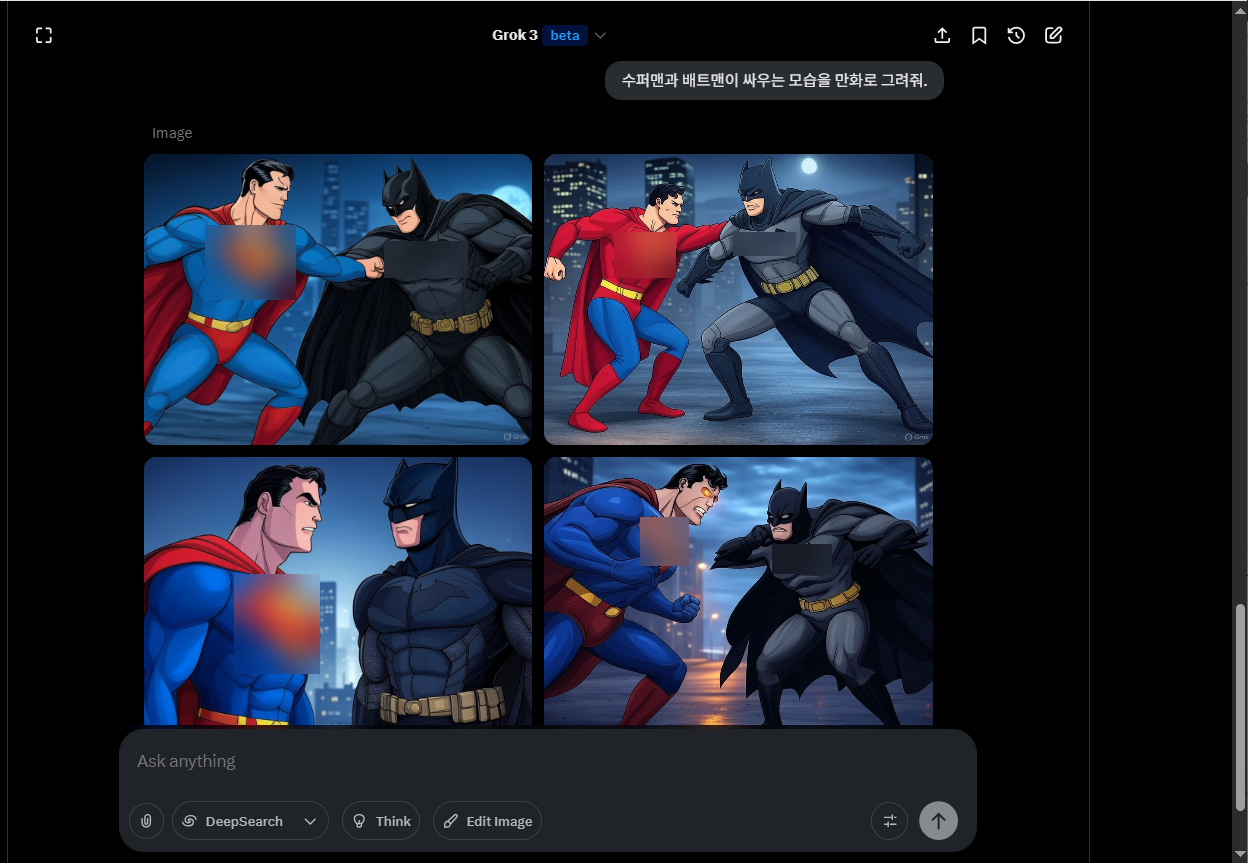Bookmark this conversation
Screen dimensions: 1248x863
tap(979, 35)
